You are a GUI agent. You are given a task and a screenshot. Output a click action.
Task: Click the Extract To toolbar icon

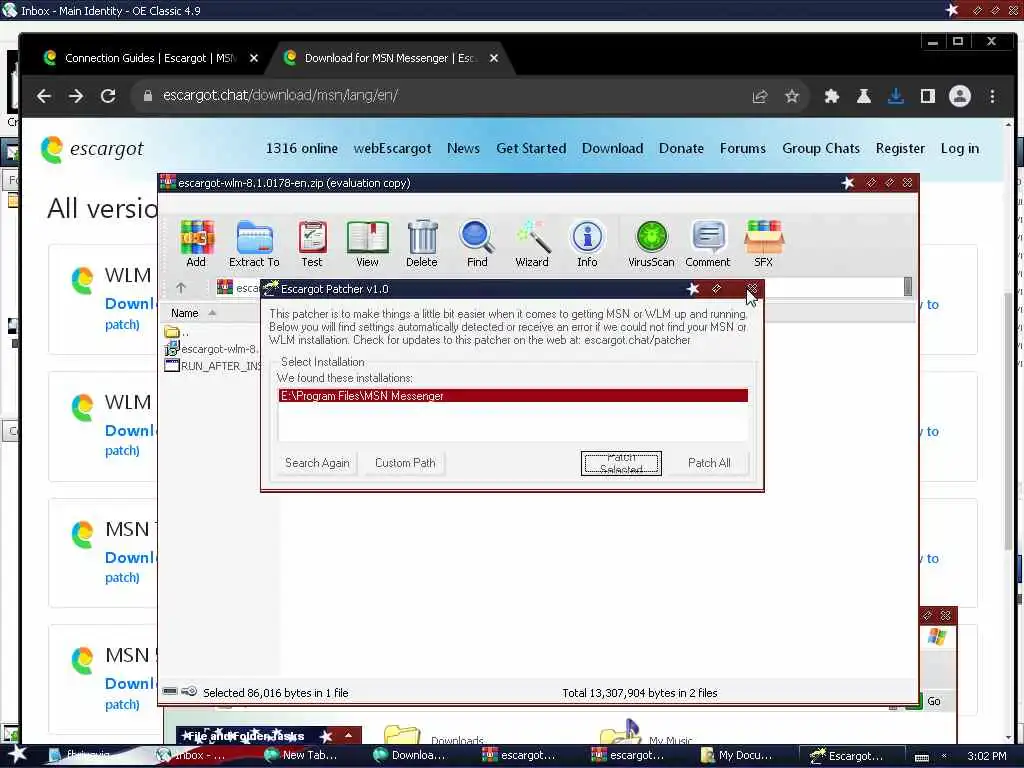[254, 244]
